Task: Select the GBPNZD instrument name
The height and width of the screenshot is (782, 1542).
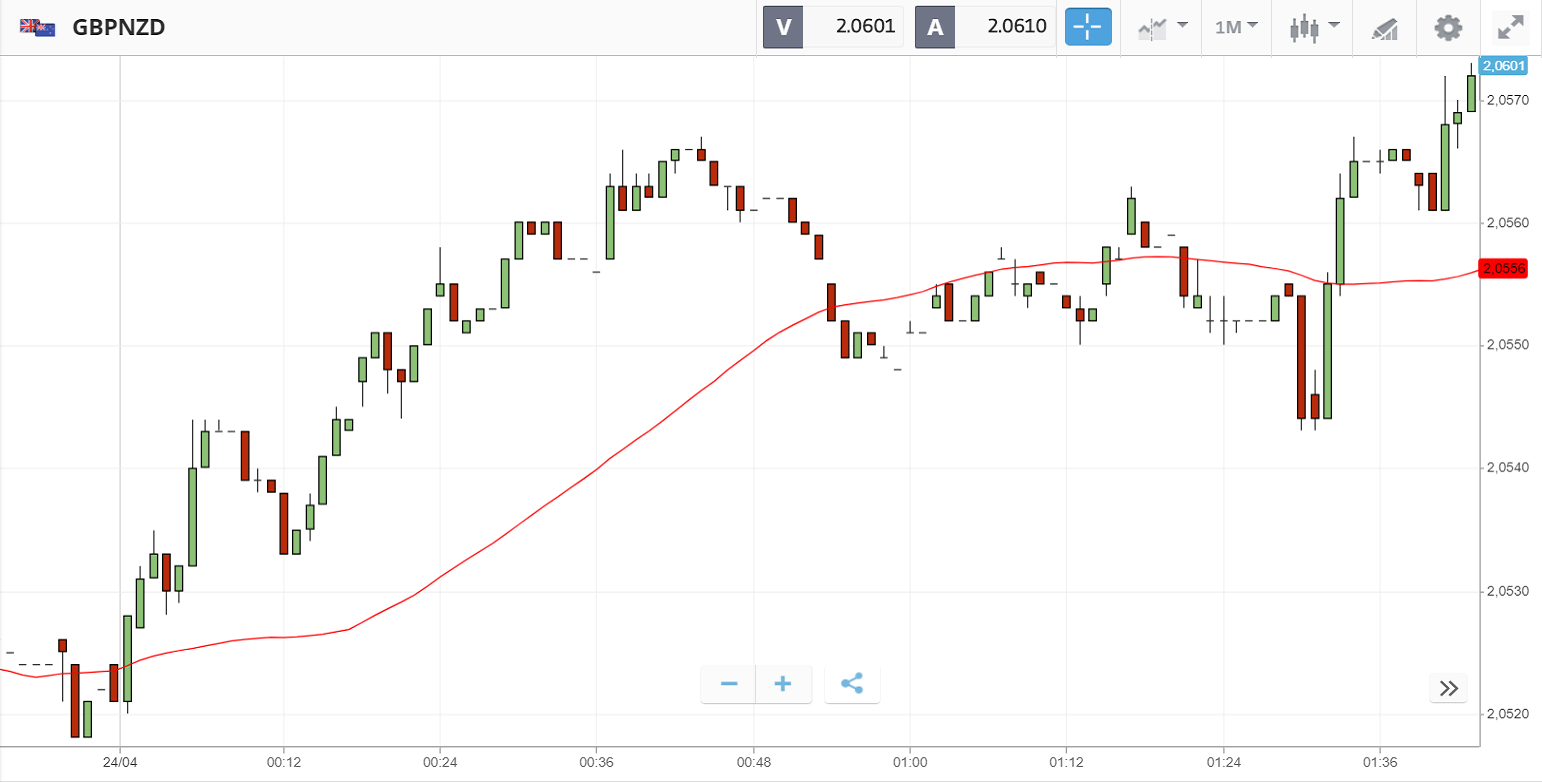Action: coord(119,27)
